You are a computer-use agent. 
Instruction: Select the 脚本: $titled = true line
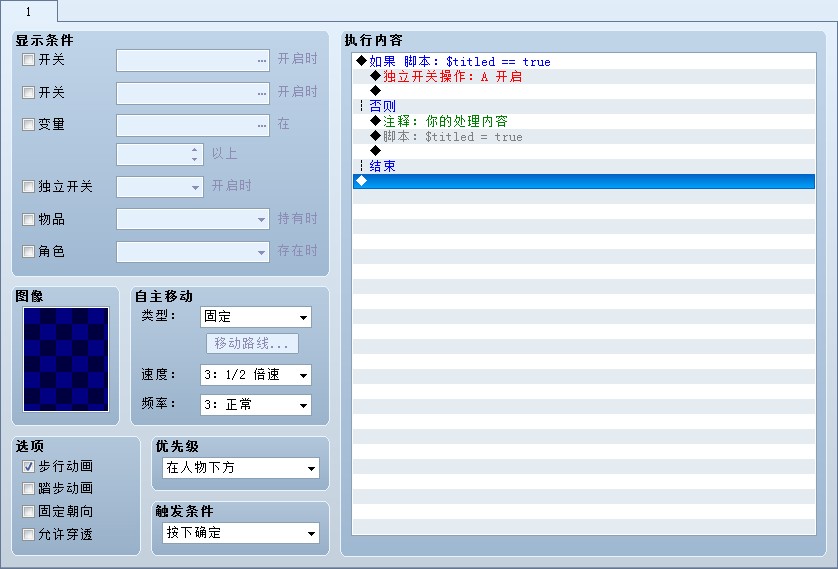click(x=584, y=136)
